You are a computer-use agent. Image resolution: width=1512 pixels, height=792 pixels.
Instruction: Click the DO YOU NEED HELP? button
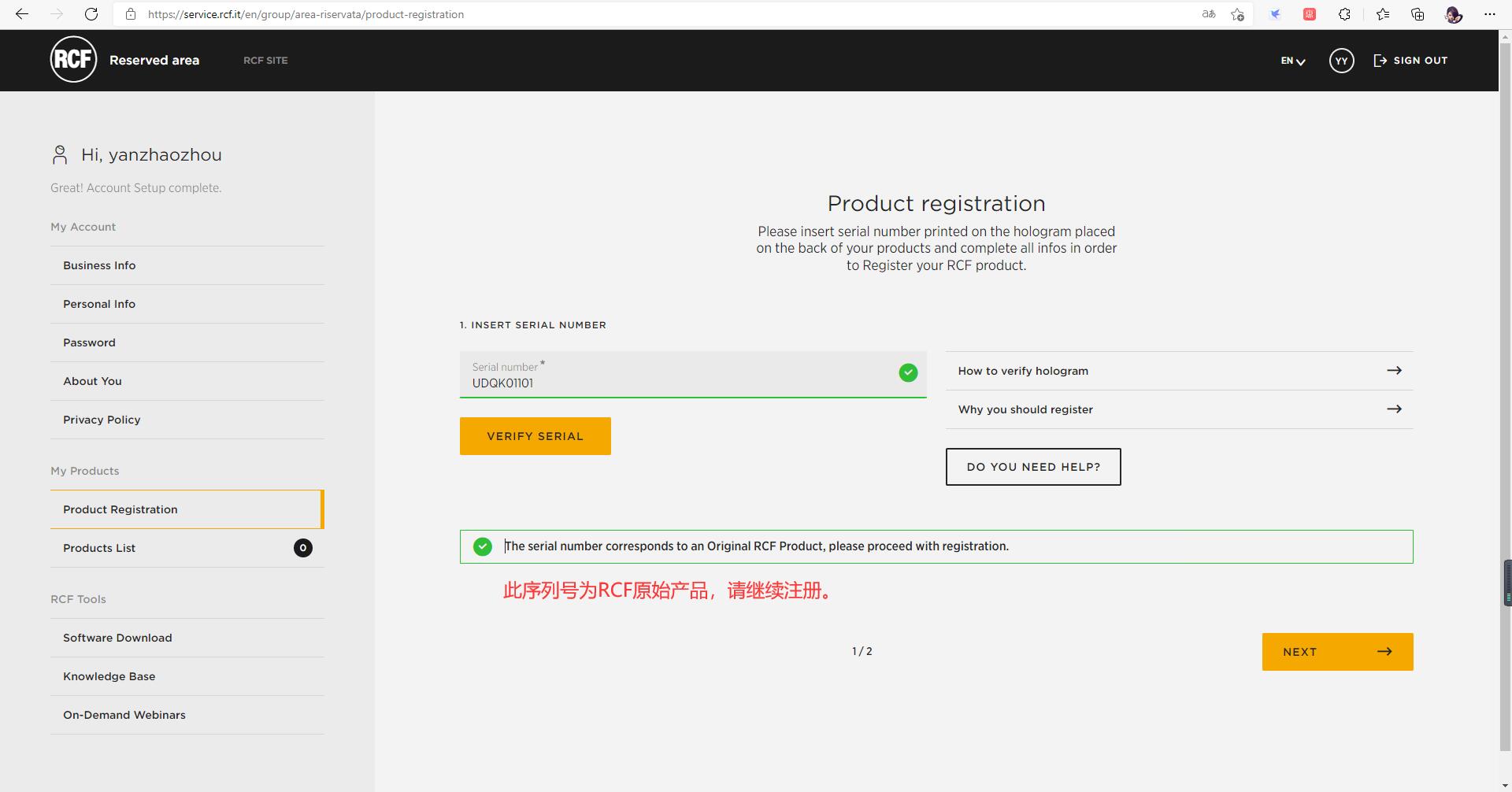(1033, 467)
